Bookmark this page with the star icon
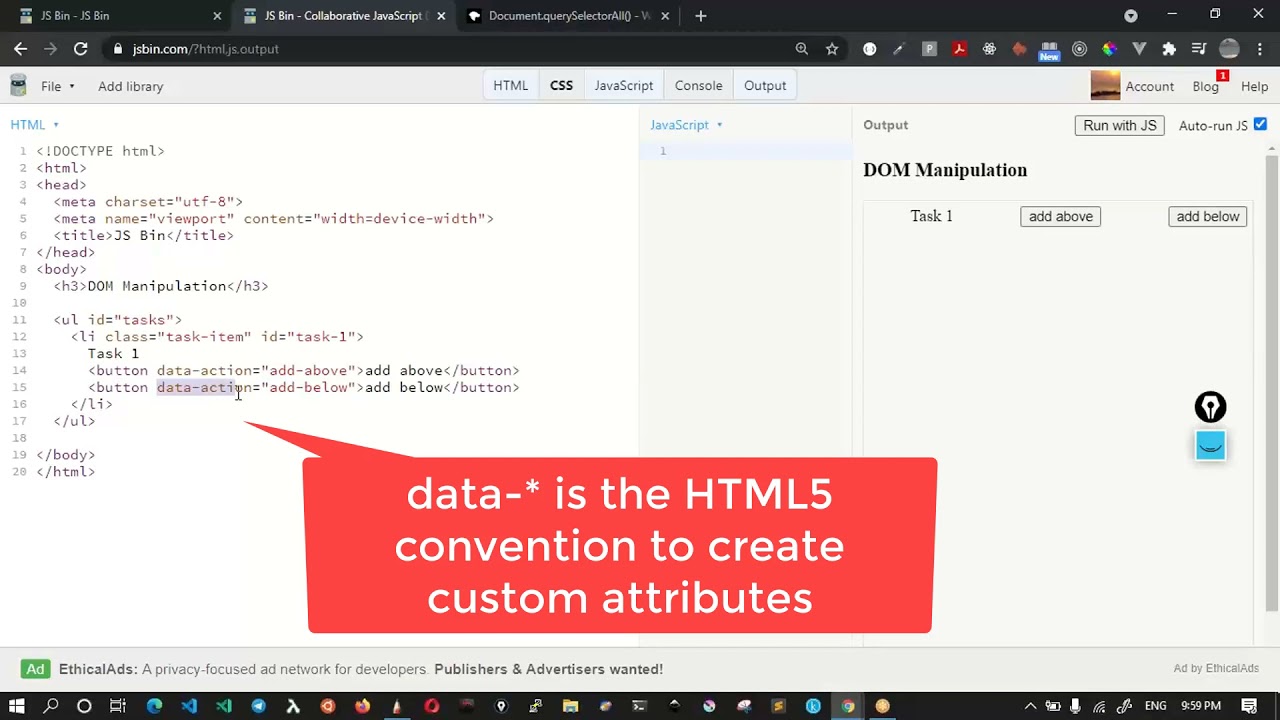 click(x=831, y=48)
